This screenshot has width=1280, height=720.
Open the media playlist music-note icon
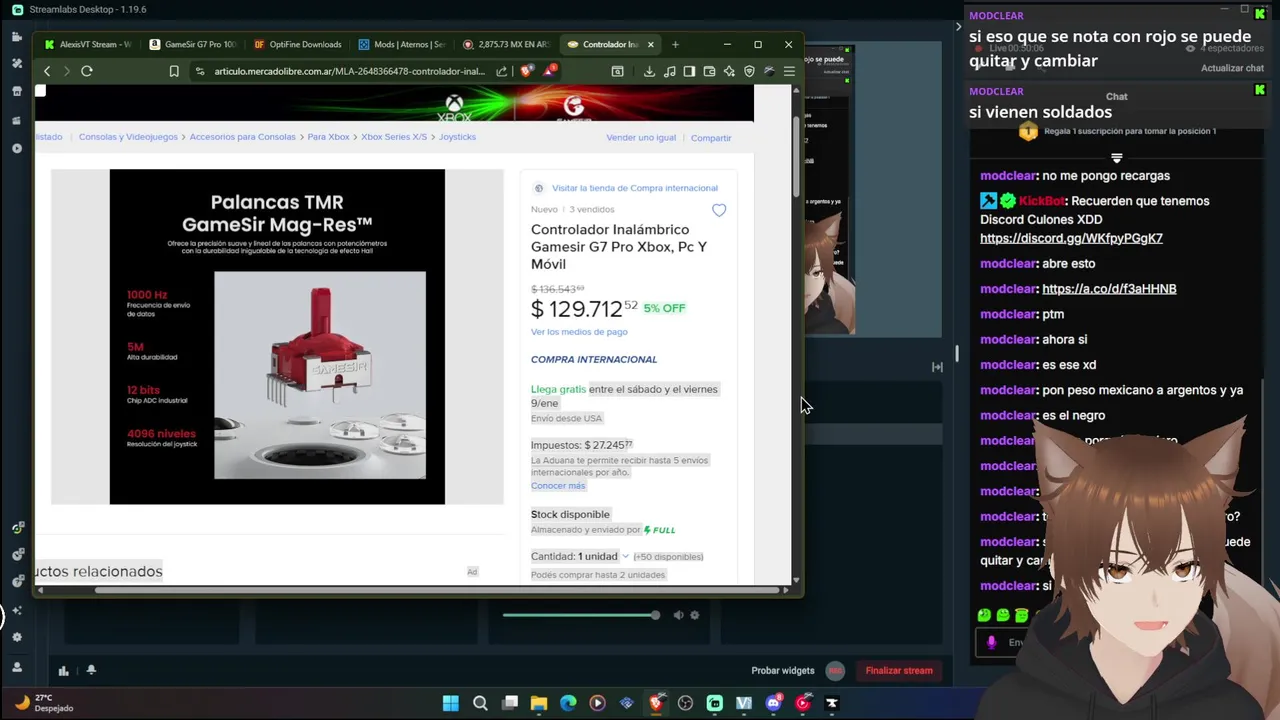pos(669,71)
